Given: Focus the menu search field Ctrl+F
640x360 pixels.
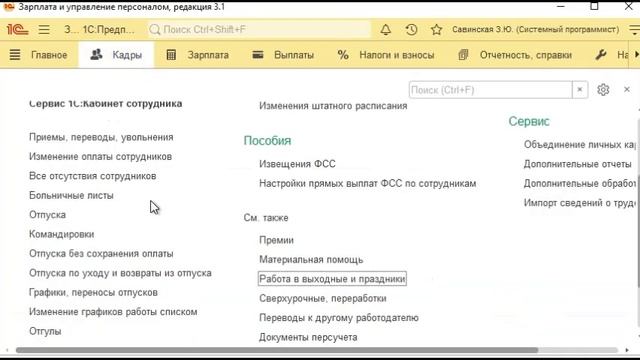Looking at the screenshot, I should 490,90.
